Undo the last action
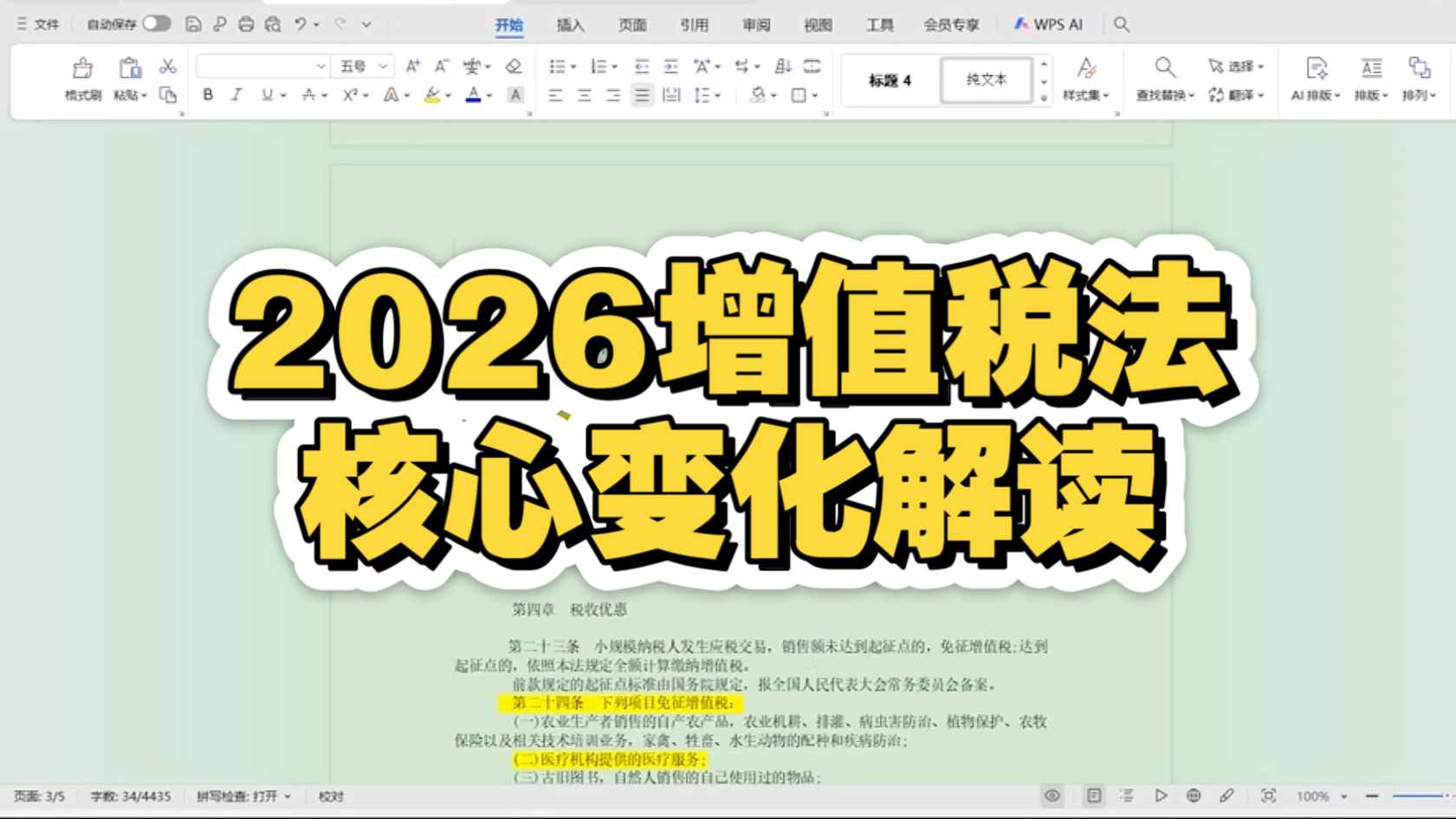1456x819 pixels. coord(300,24)
